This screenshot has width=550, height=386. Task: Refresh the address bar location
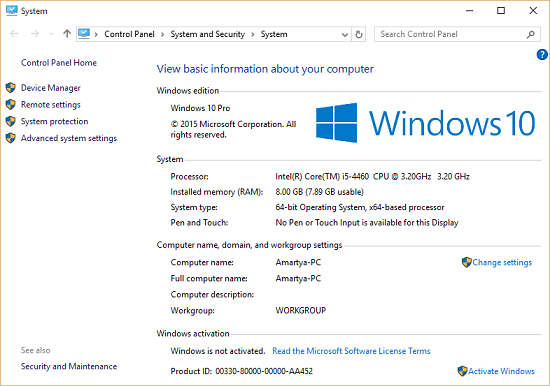click(358, 34)
